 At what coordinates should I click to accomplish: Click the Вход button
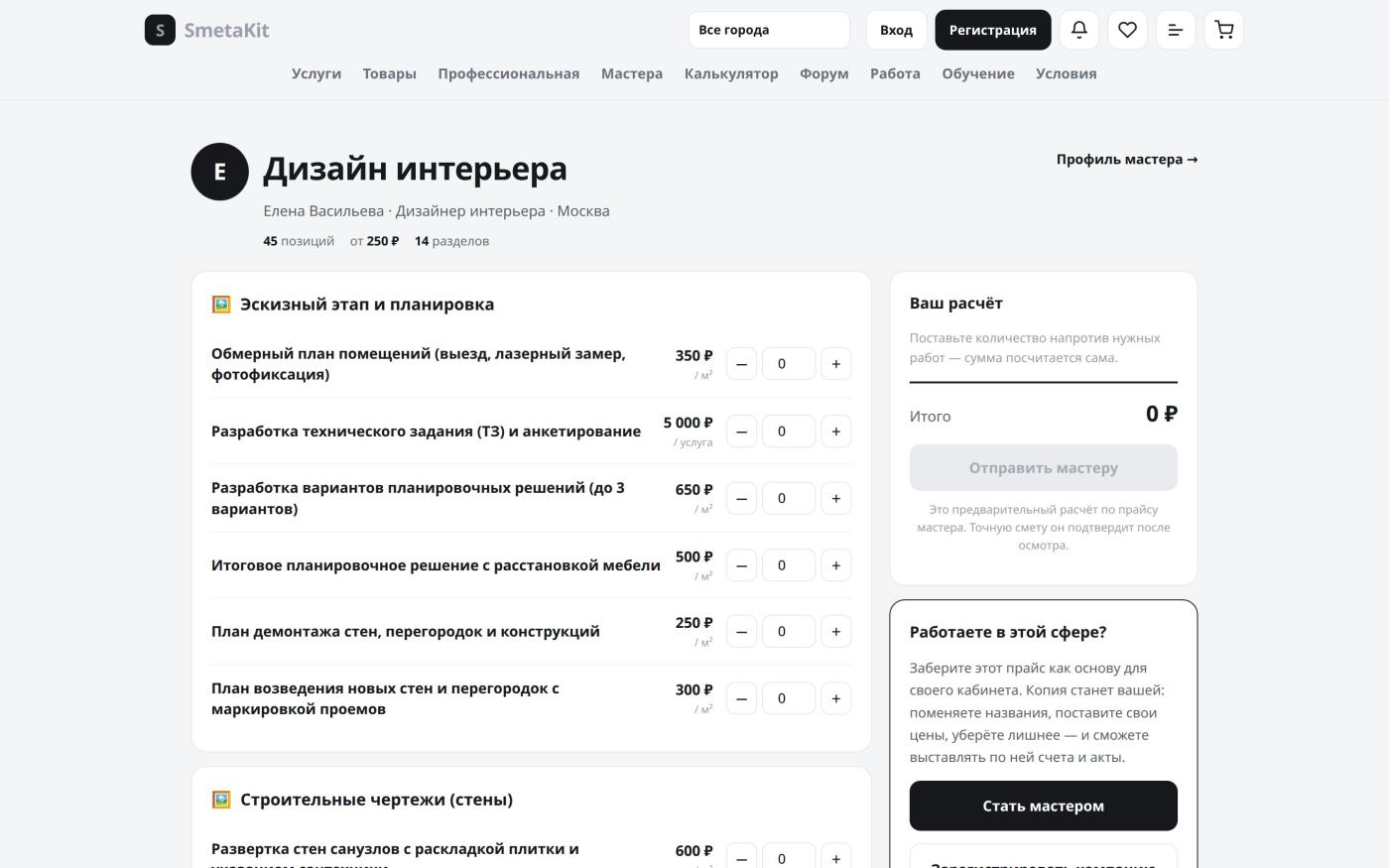click(x=896, y=30)
